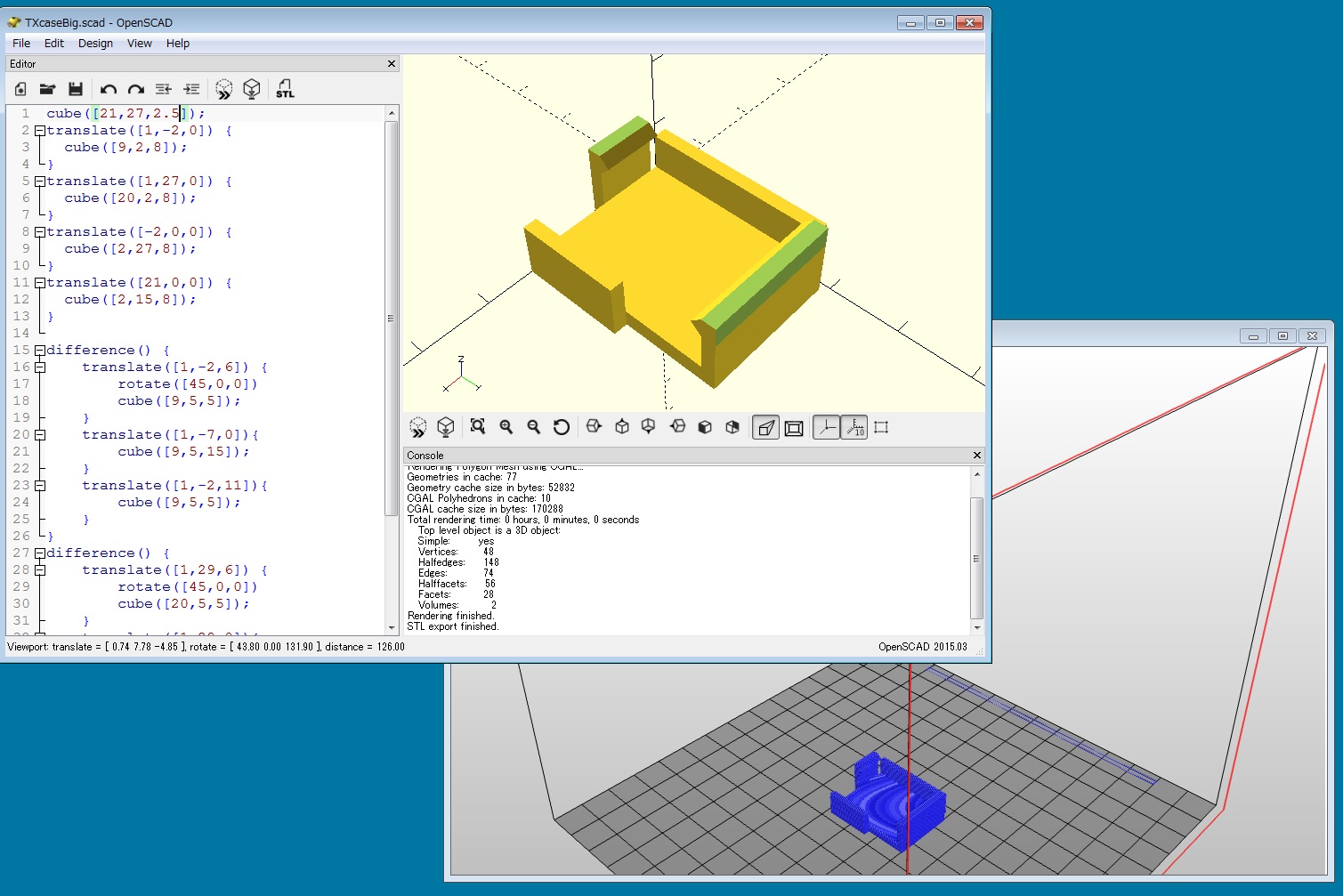This screenshot has height=896, width=1343.
Task: Click the Viewport status bar text
Action: [x=206, y=647]
